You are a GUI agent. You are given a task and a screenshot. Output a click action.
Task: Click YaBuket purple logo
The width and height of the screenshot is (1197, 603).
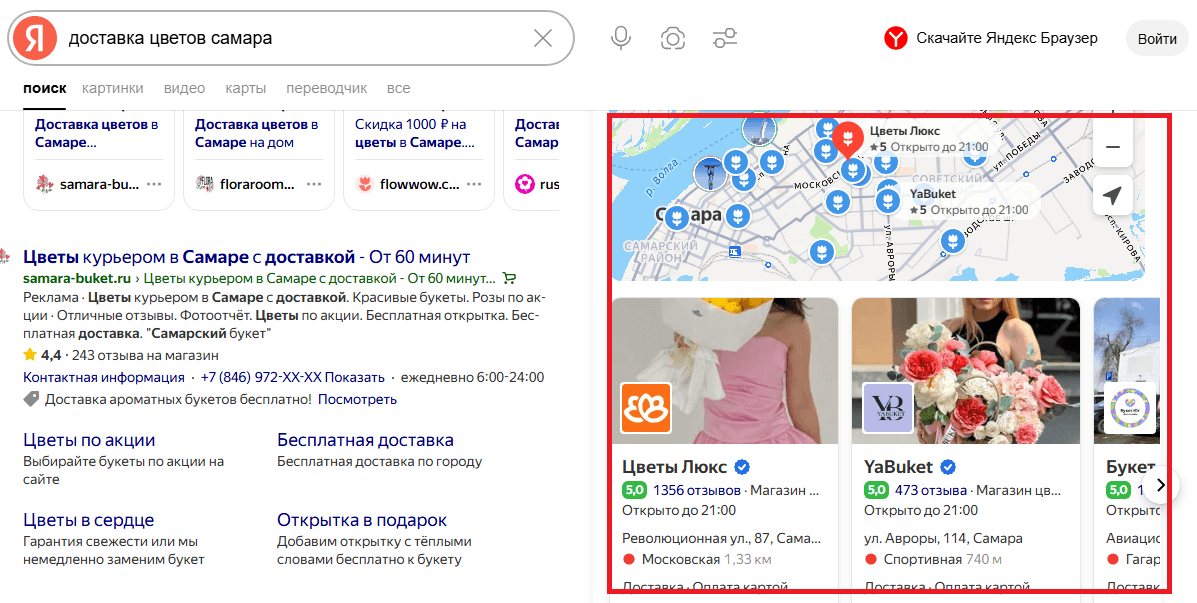coord(888,408)
